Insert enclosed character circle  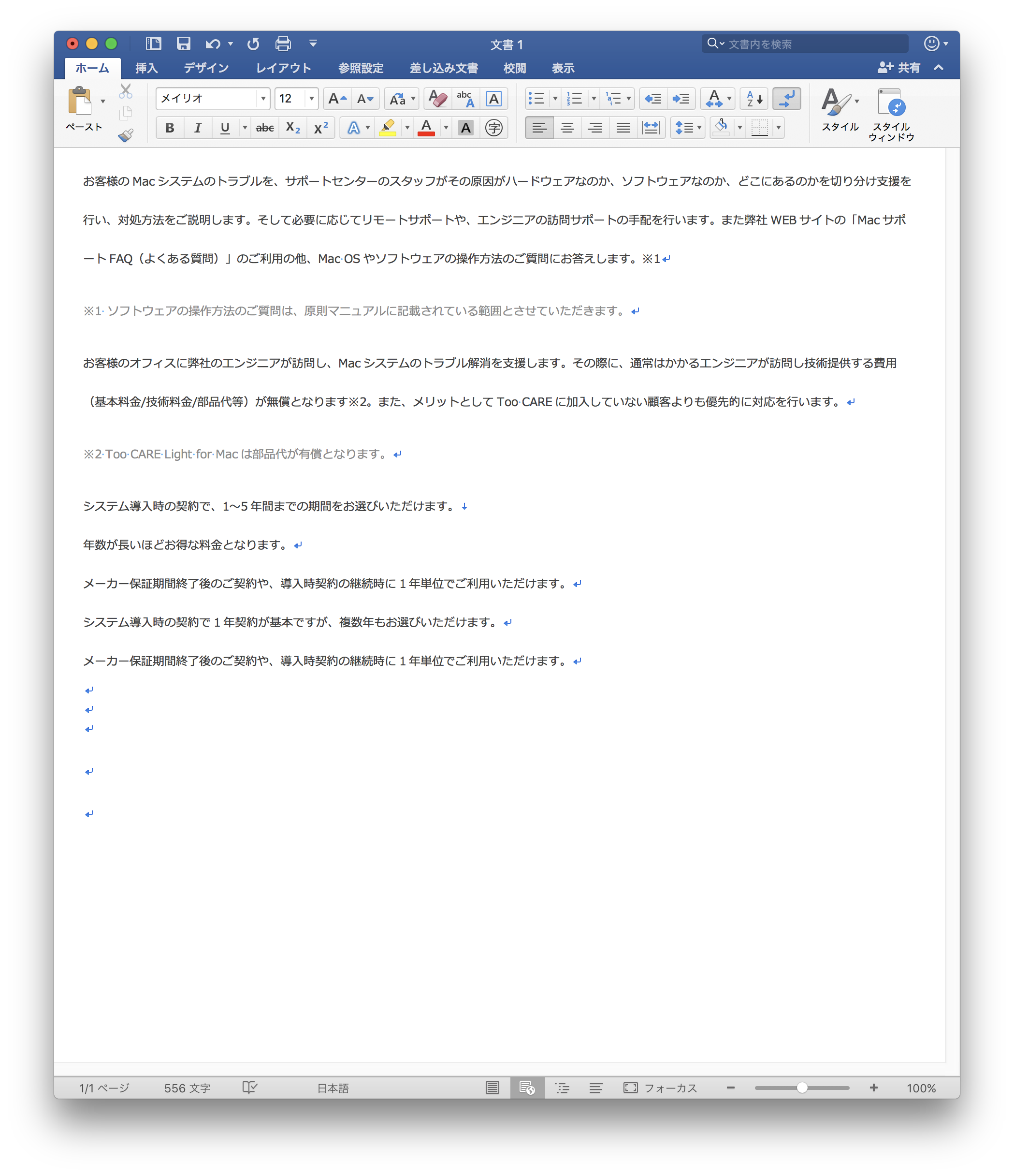coord(493,128)
